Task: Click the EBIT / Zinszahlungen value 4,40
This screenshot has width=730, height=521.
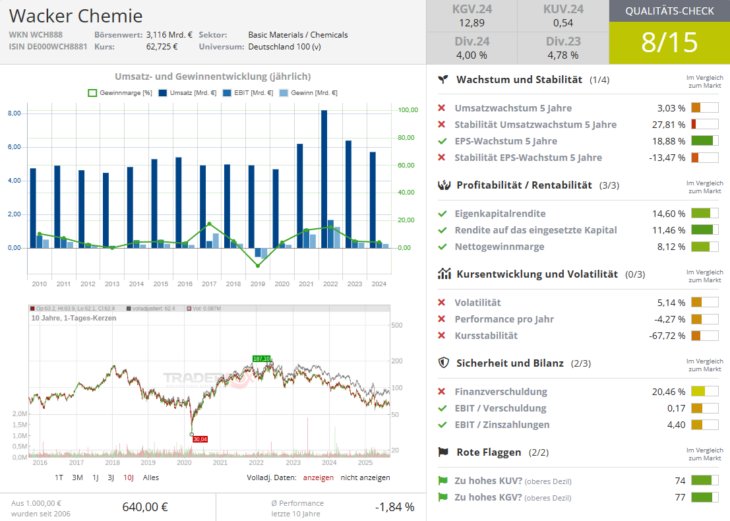Action: [676, 425]
